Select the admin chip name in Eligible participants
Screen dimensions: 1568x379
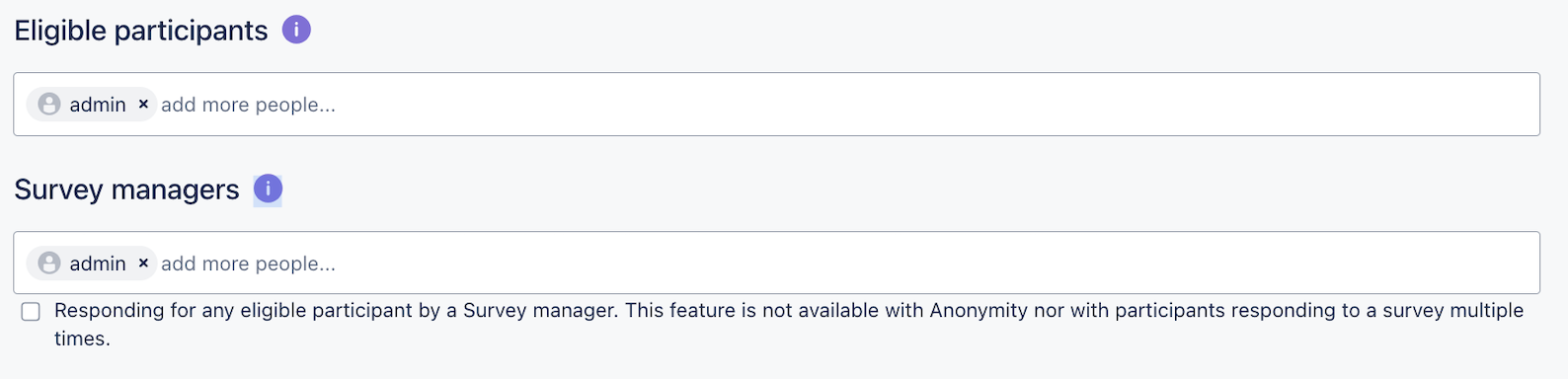98,104
